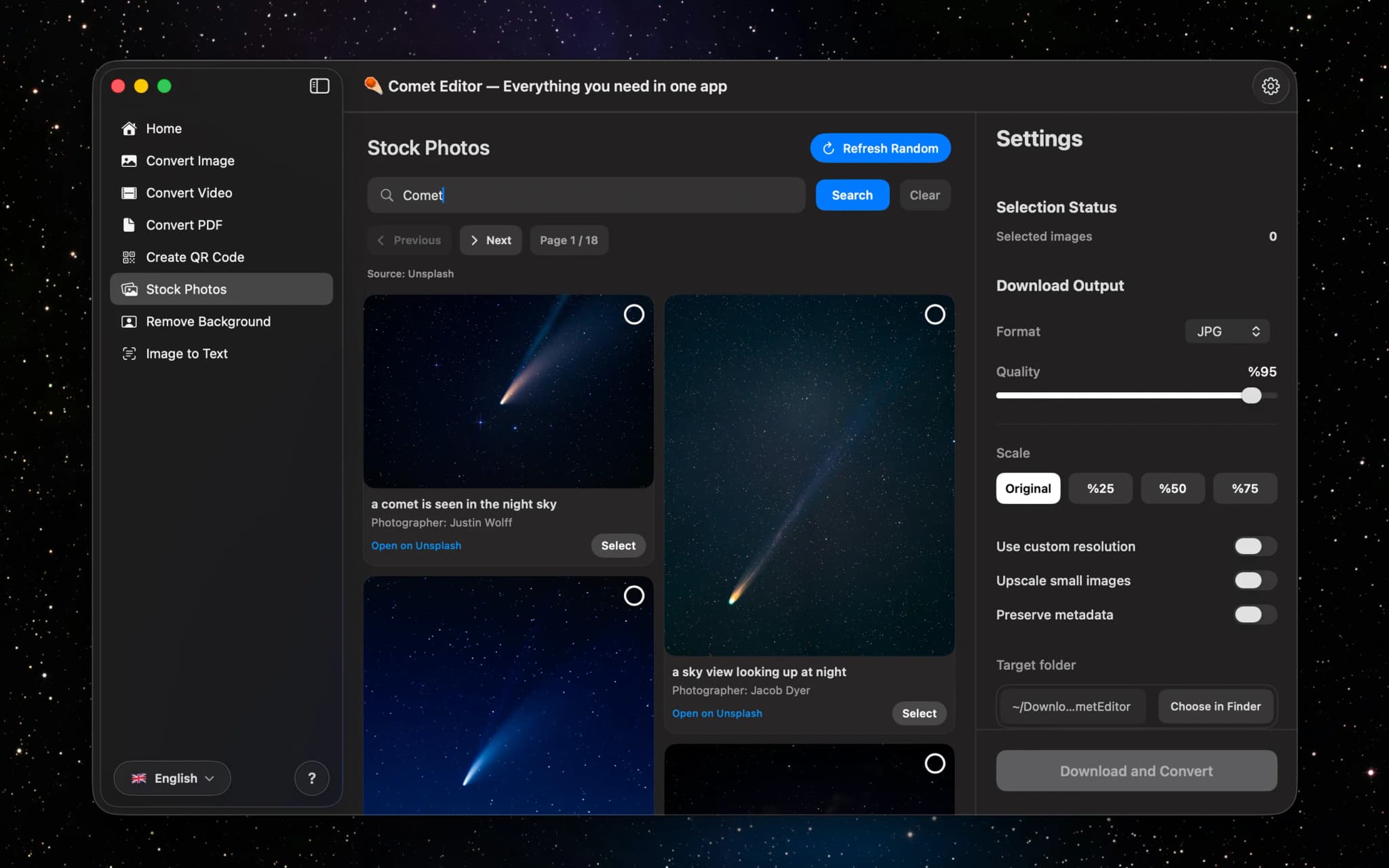Image resolution: width=1389 pixels, height=868 pixels.
Task: Select the Convert Image tool icon
Action: (129, 161)
